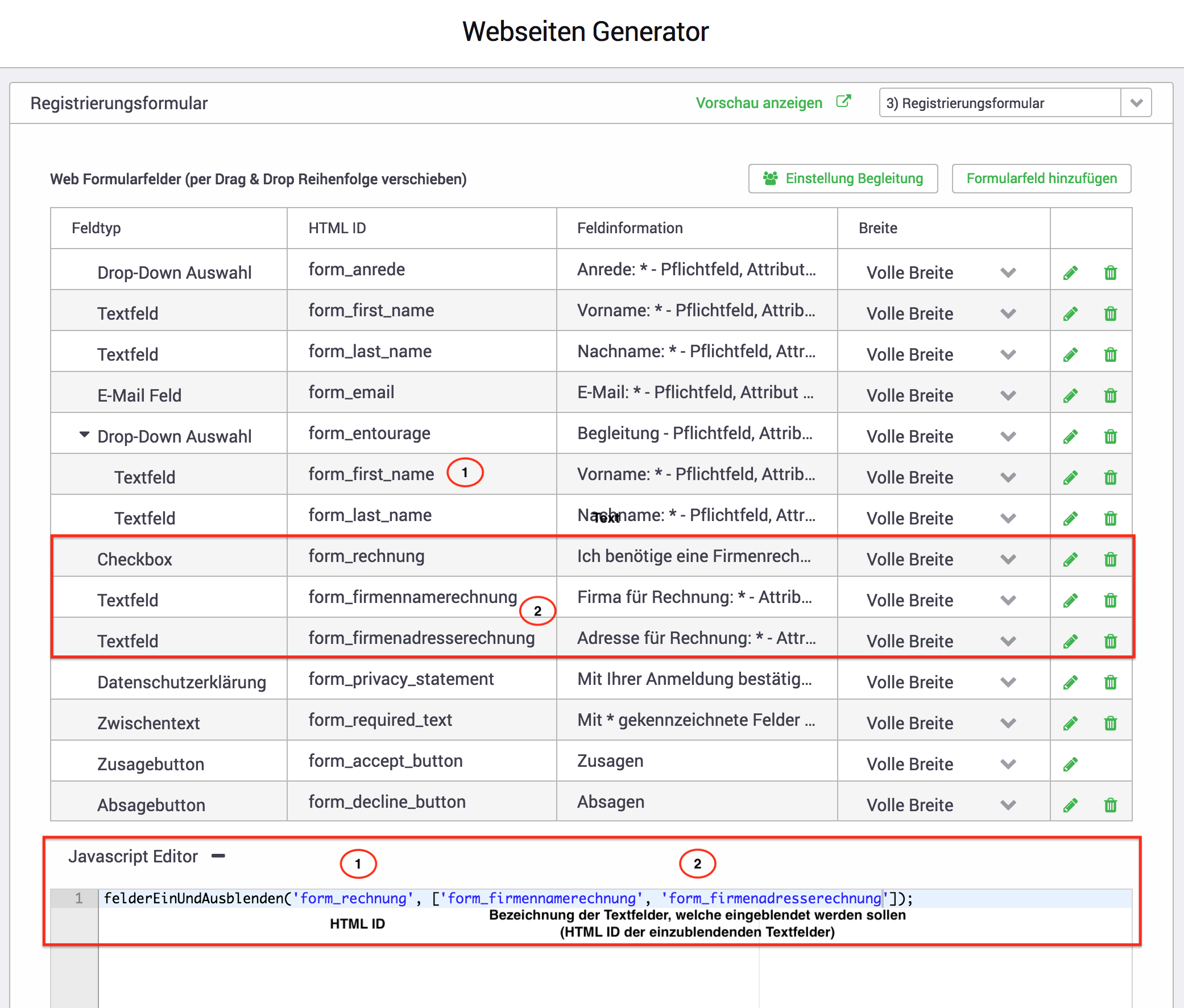Image resolution: width=1184 pixels, height=1008 pixels.
Task: Delete the Absagebutton form_decline_button row
Action: click(x=1110, y=805)
